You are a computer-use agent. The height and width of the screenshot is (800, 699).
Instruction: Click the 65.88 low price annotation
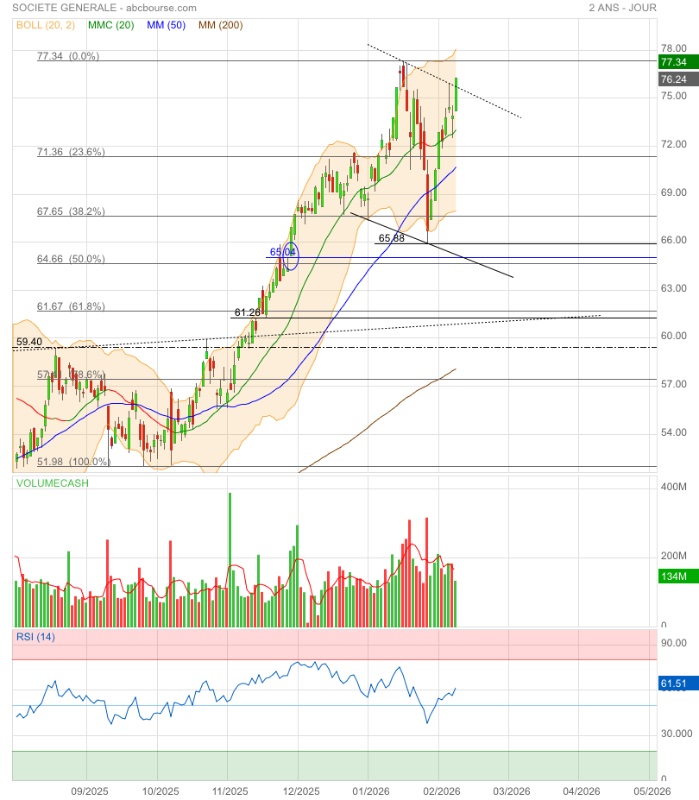[391, 238]
